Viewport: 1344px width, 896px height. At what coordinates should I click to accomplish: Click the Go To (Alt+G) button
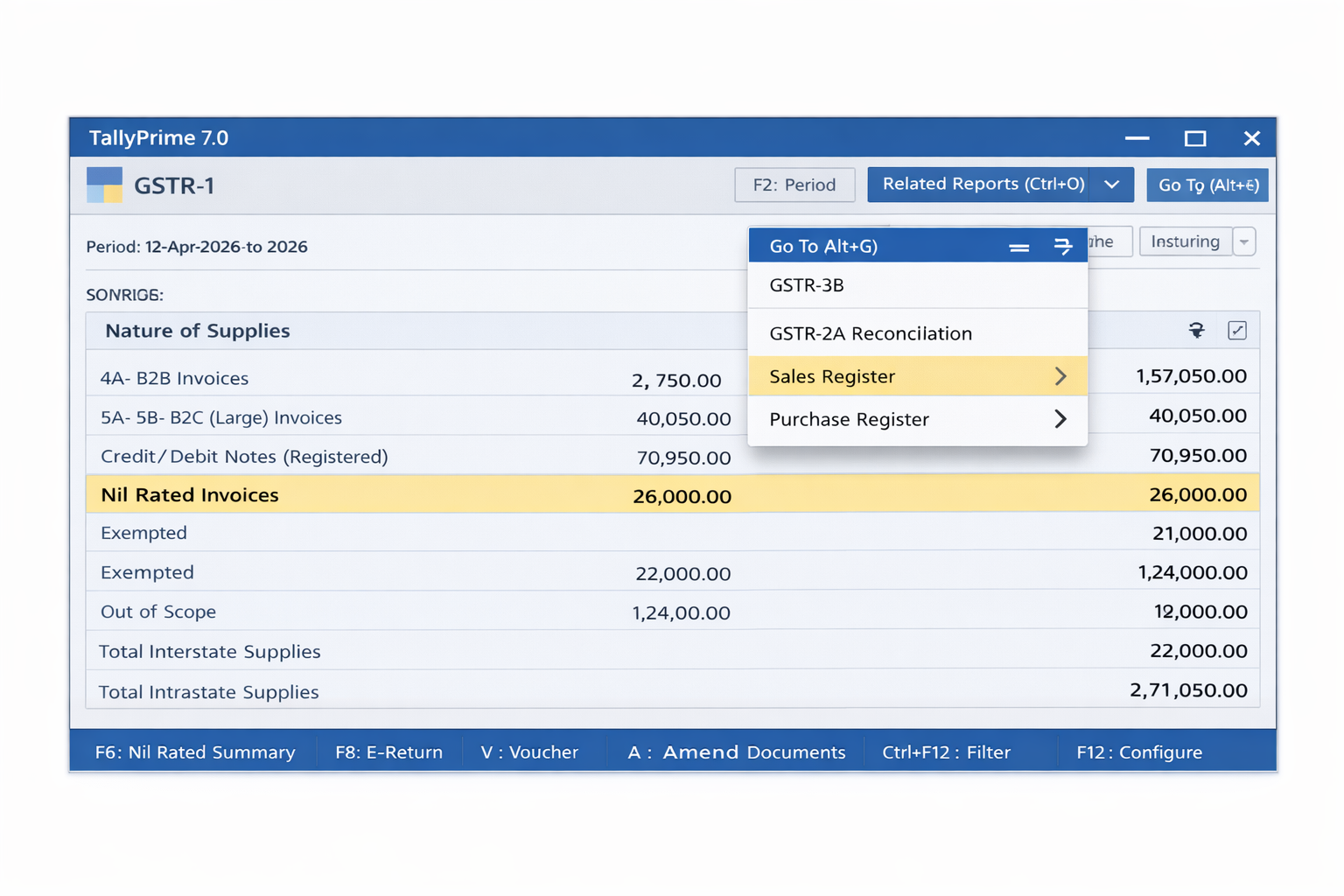1207,185
